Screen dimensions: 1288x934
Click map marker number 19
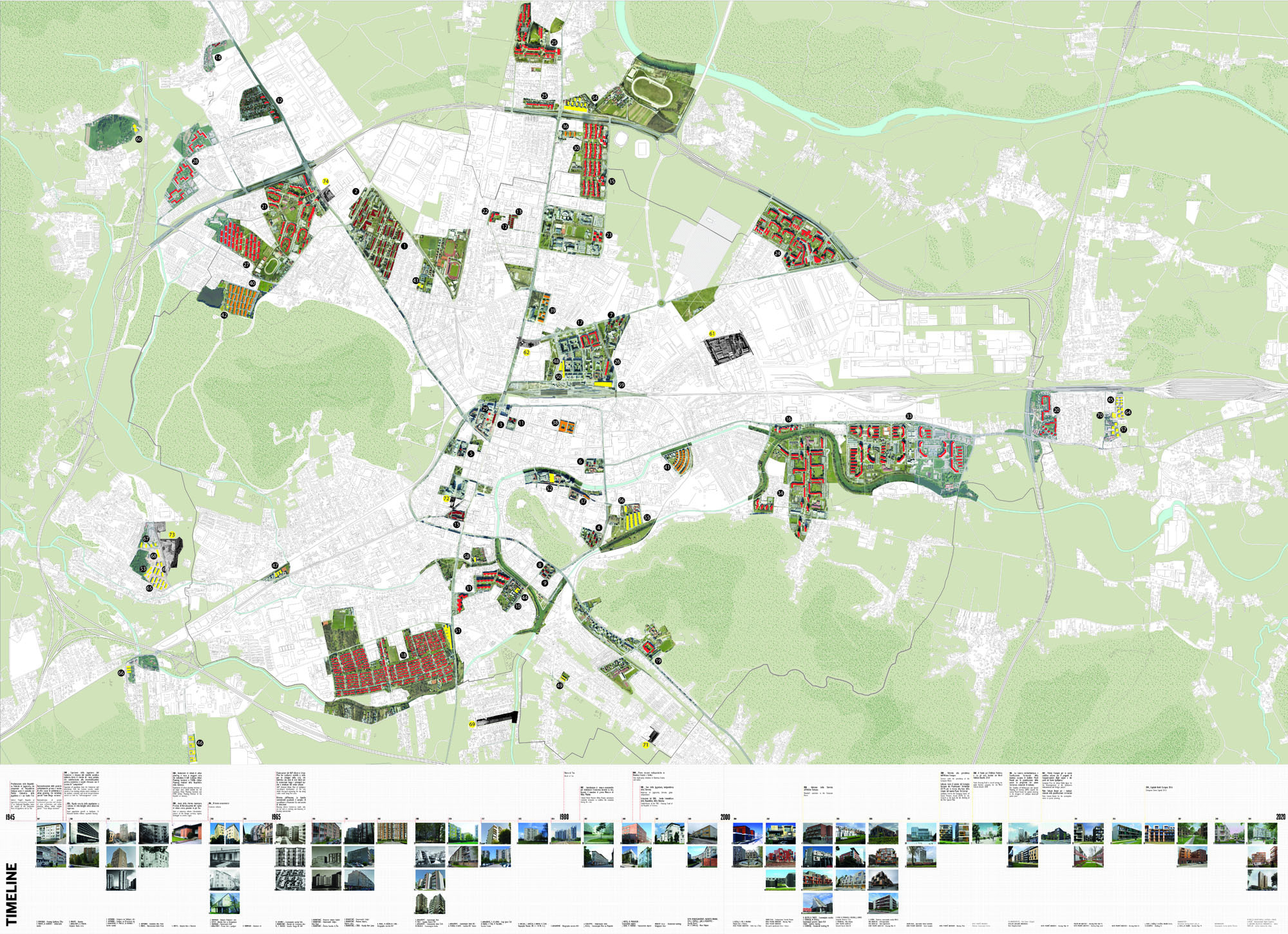click(x=658, y=661)
